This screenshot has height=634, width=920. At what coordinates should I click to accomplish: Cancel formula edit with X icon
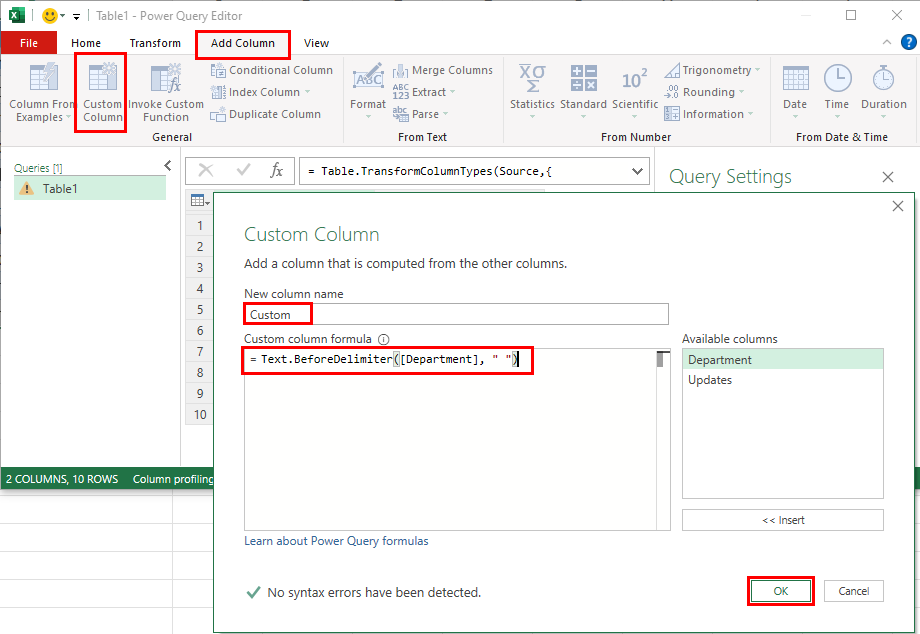(206, 171)
